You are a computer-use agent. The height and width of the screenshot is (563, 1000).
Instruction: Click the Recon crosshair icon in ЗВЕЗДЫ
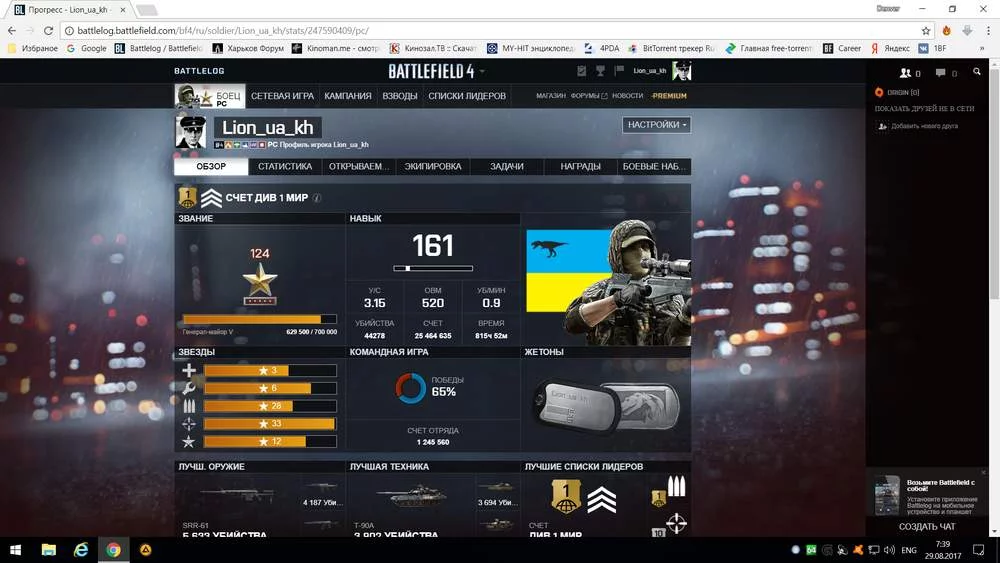[x=189, y=423]
